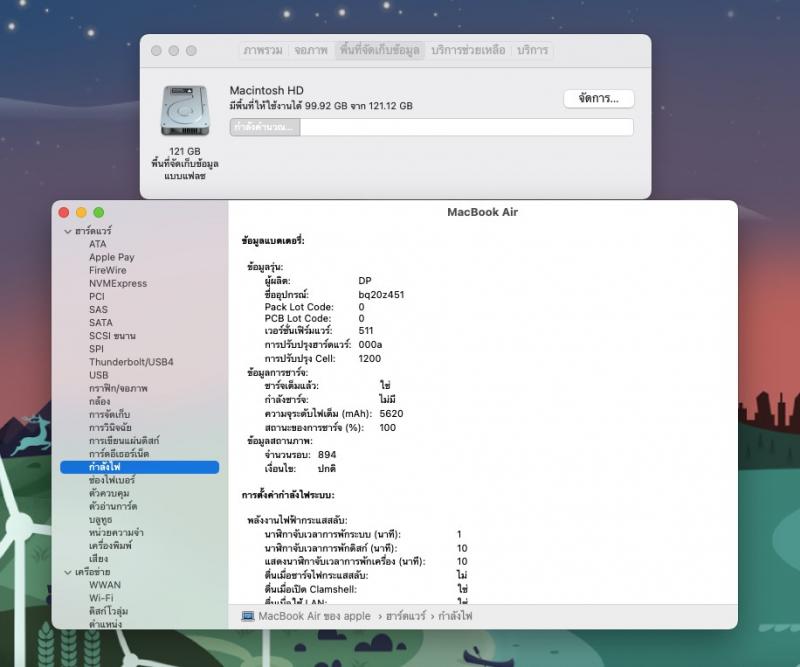Screen dimensions: 800x667
Task: Select the SCSI ขนาน item
Action: coord(112,336)
